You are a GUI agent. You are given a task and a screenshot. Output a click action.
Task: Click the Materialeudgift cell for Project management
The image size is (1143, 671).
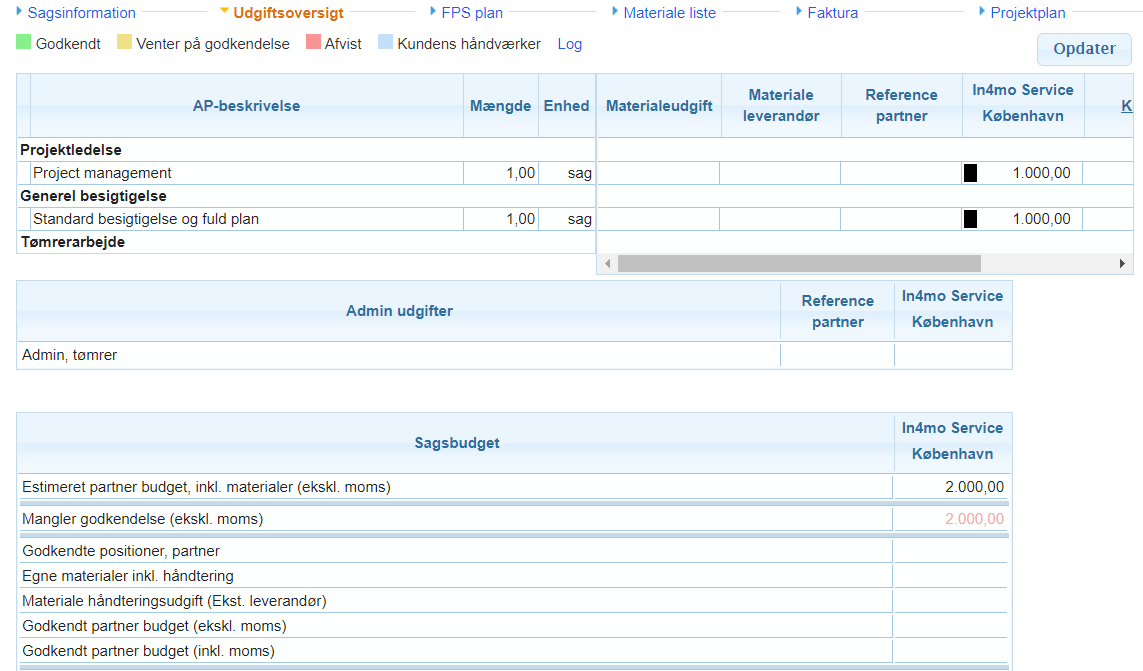click(x=657, y=173)
